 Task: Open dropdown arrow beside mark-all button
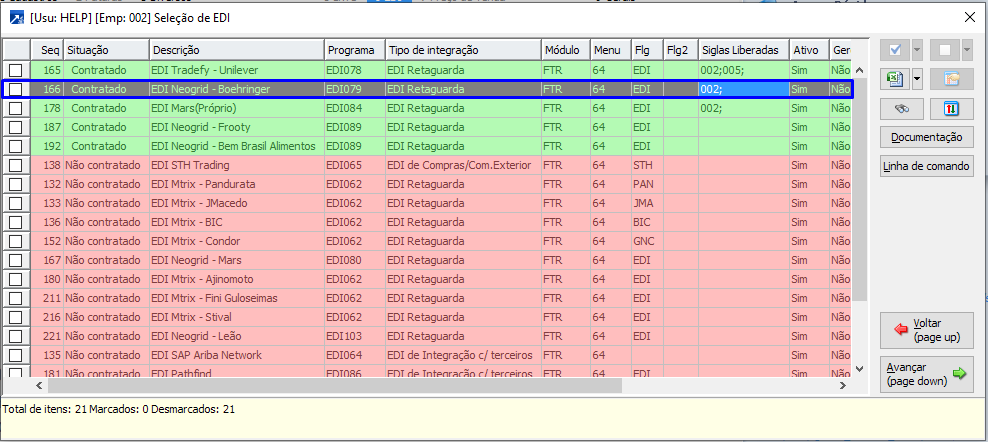[917, 50]
